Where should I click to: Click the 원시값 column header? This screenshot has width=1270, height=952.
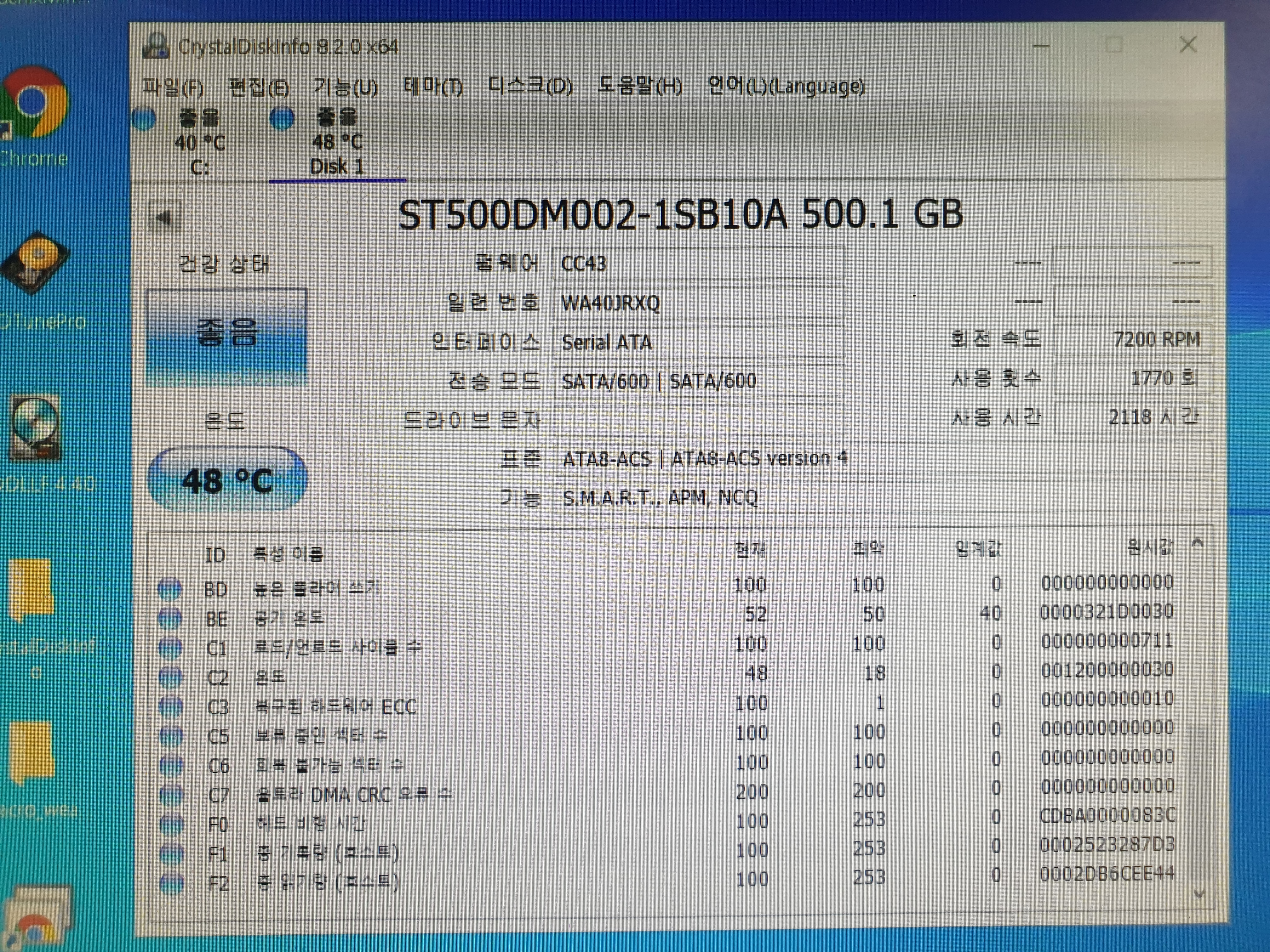1151,547
